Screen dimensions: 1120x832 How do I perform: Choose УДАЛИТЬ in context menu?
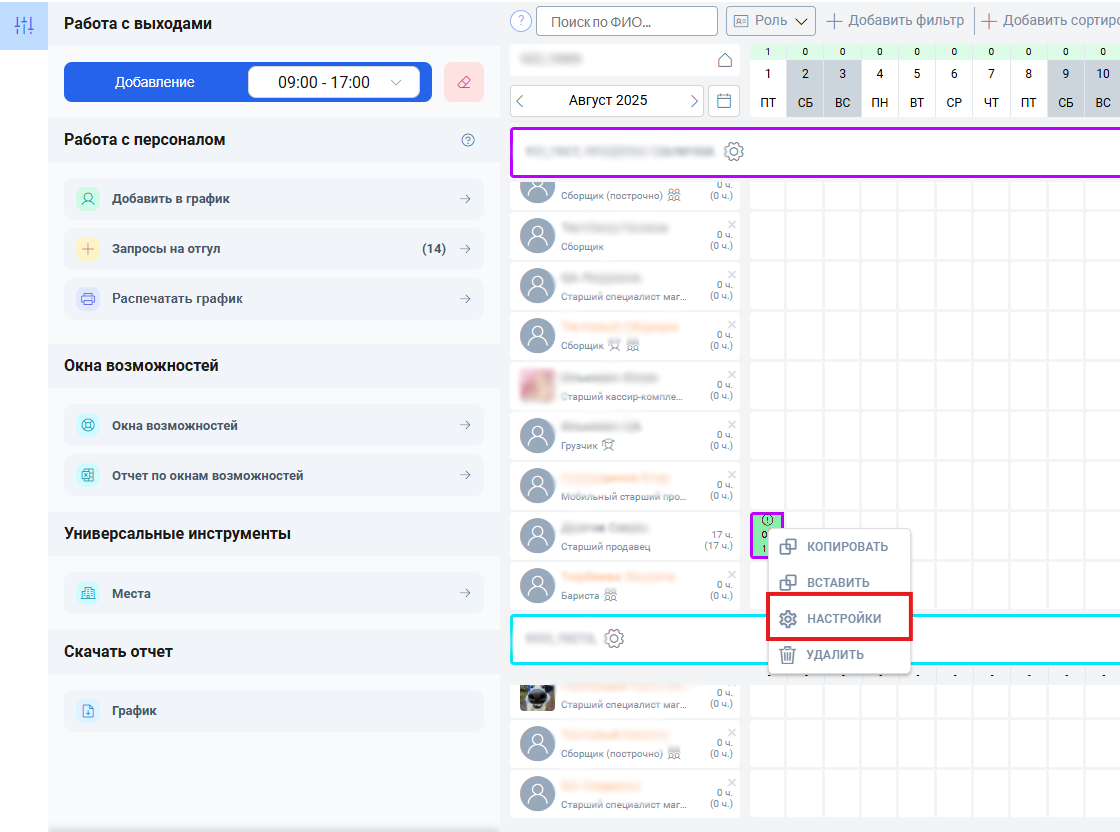pyautogui.click(x=839, y=654)
